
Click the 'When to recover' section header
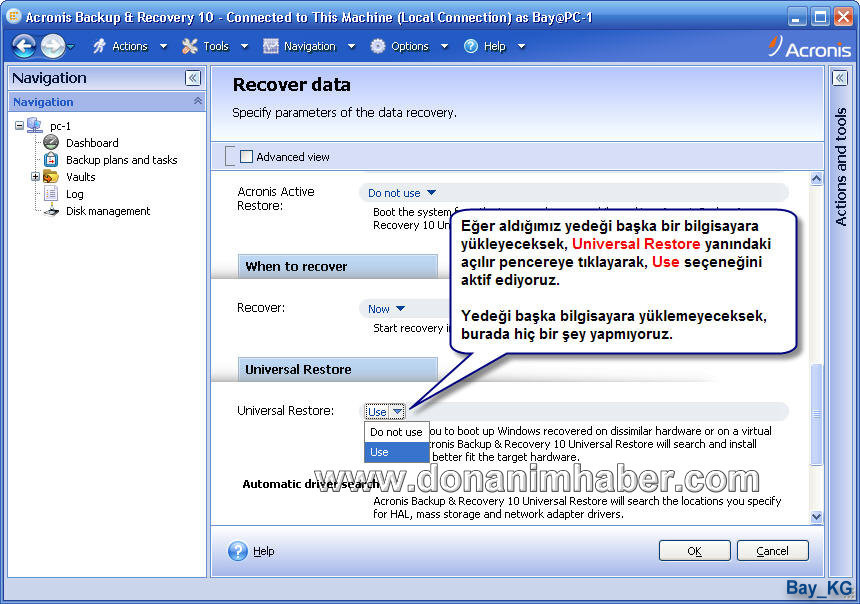pyautogui.click(x=338, y=267)
